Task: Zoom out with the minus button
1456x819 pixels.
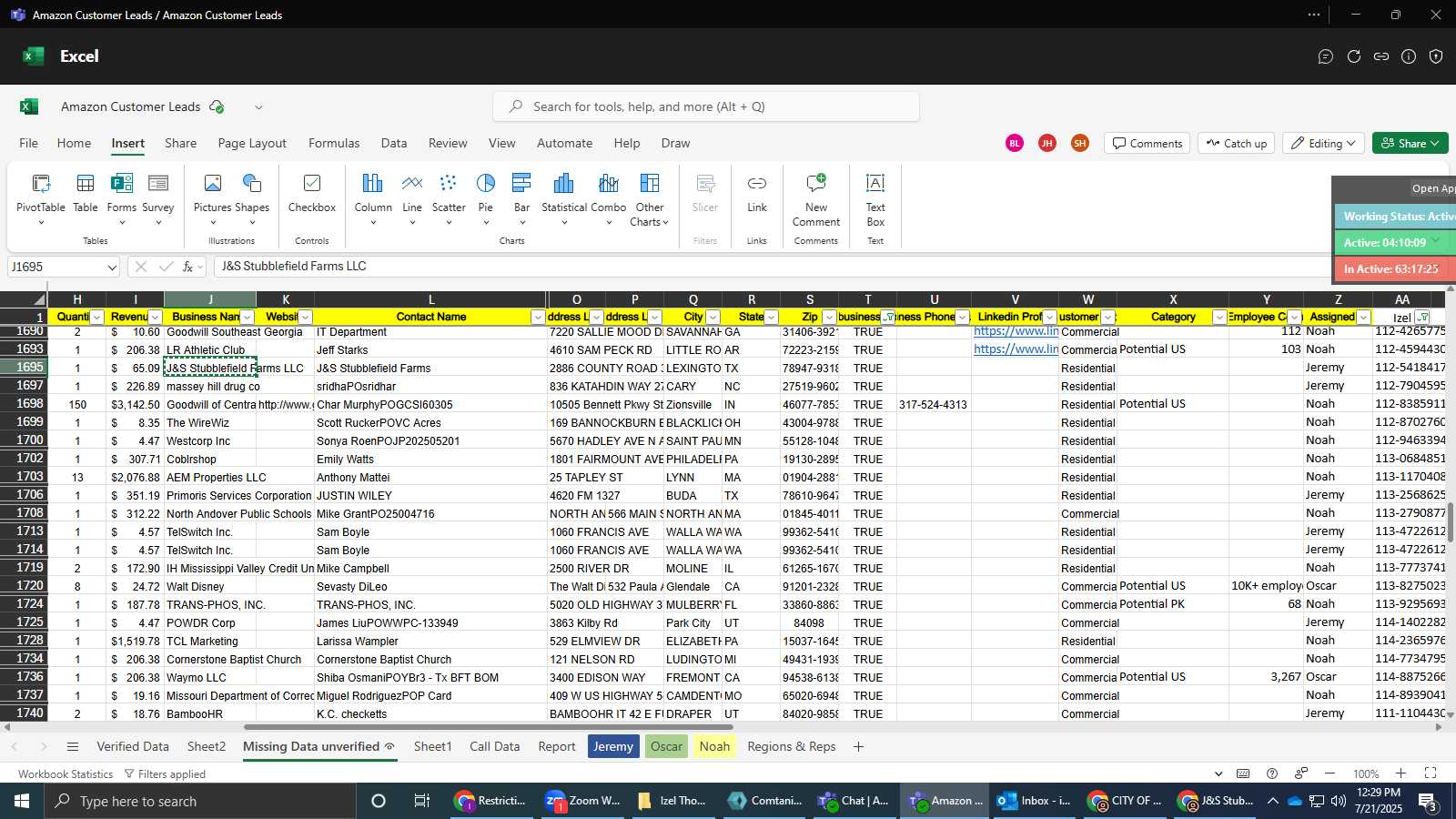Action: 1330,773
